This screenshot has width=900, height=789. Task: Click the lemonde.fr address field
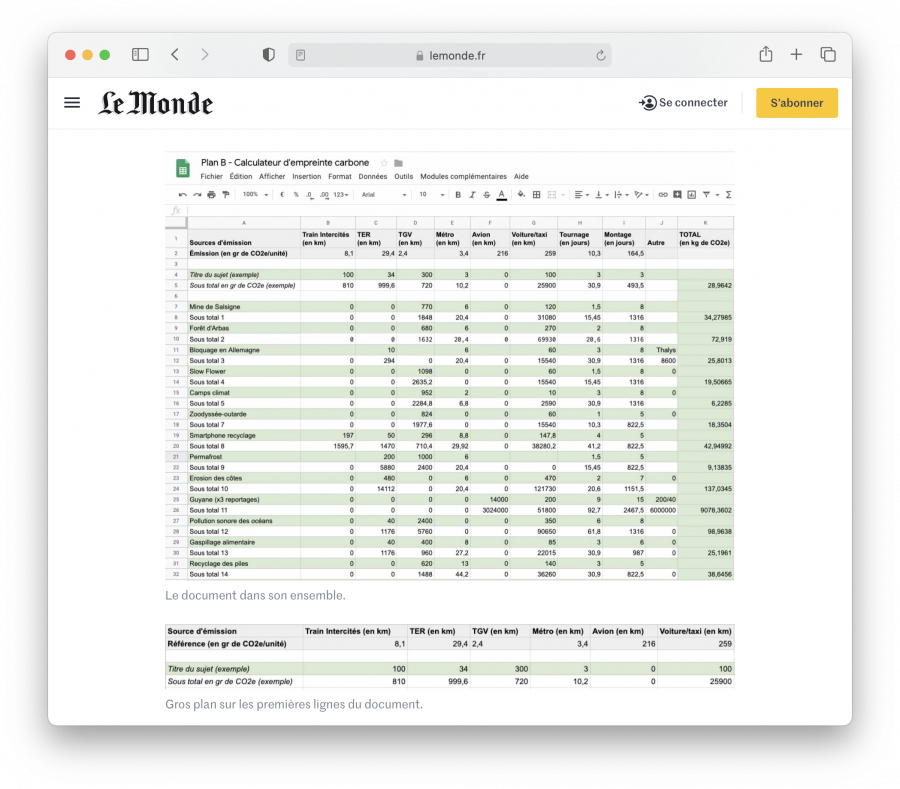(x=449, y=55)
